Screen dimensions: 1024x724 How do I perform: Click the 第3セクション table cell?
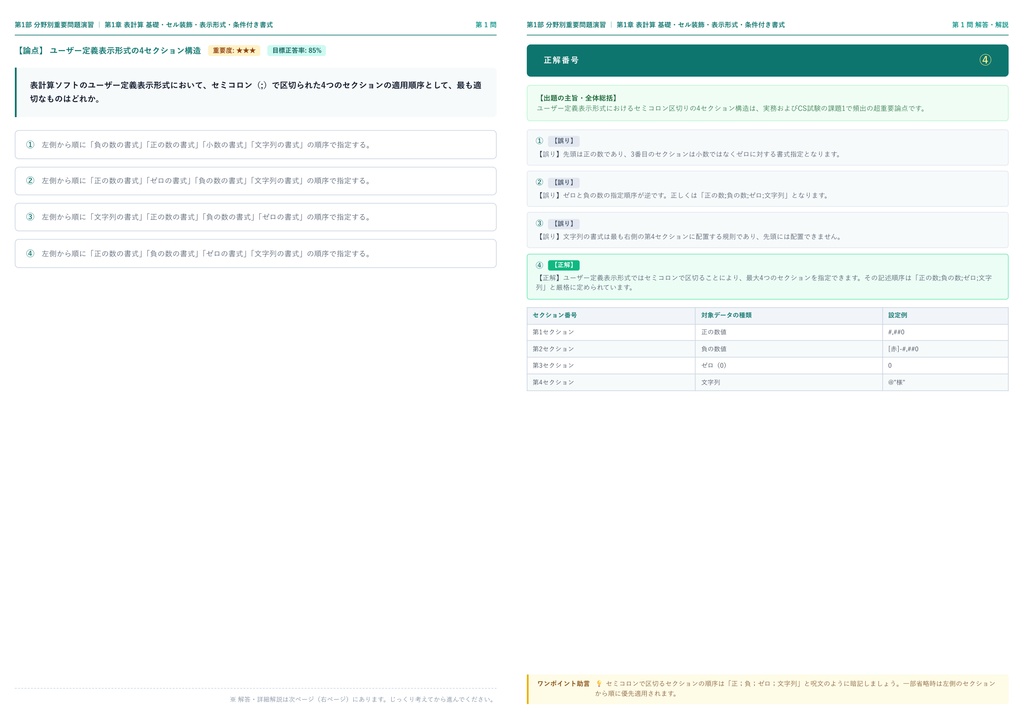tap(611, 366)
